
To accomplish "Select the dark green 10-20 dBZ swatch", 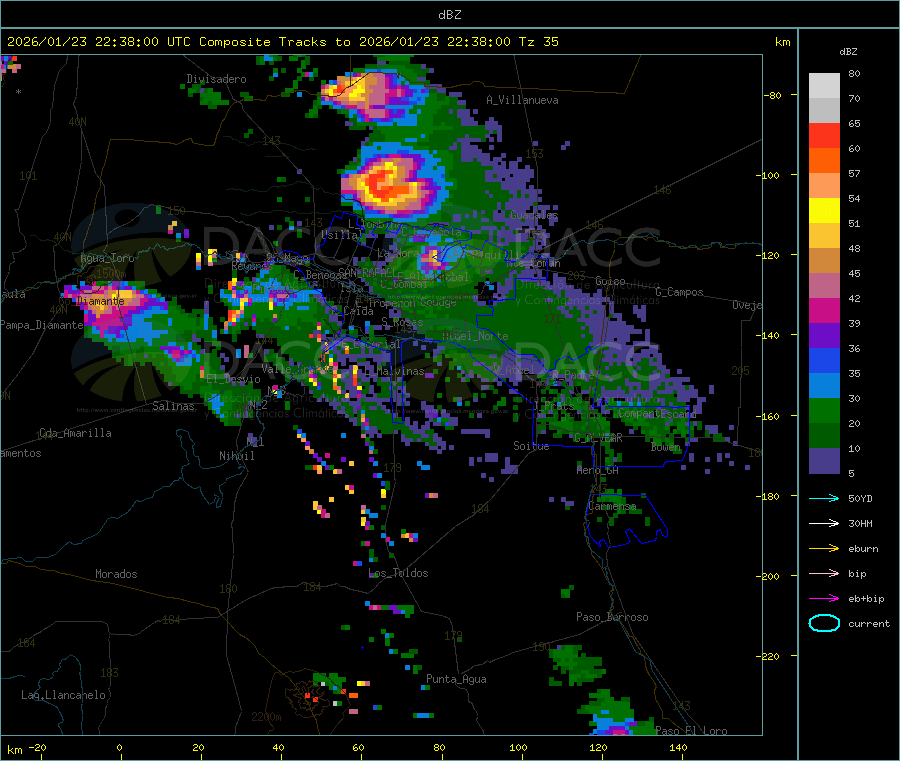I will [x=824, y=436].
